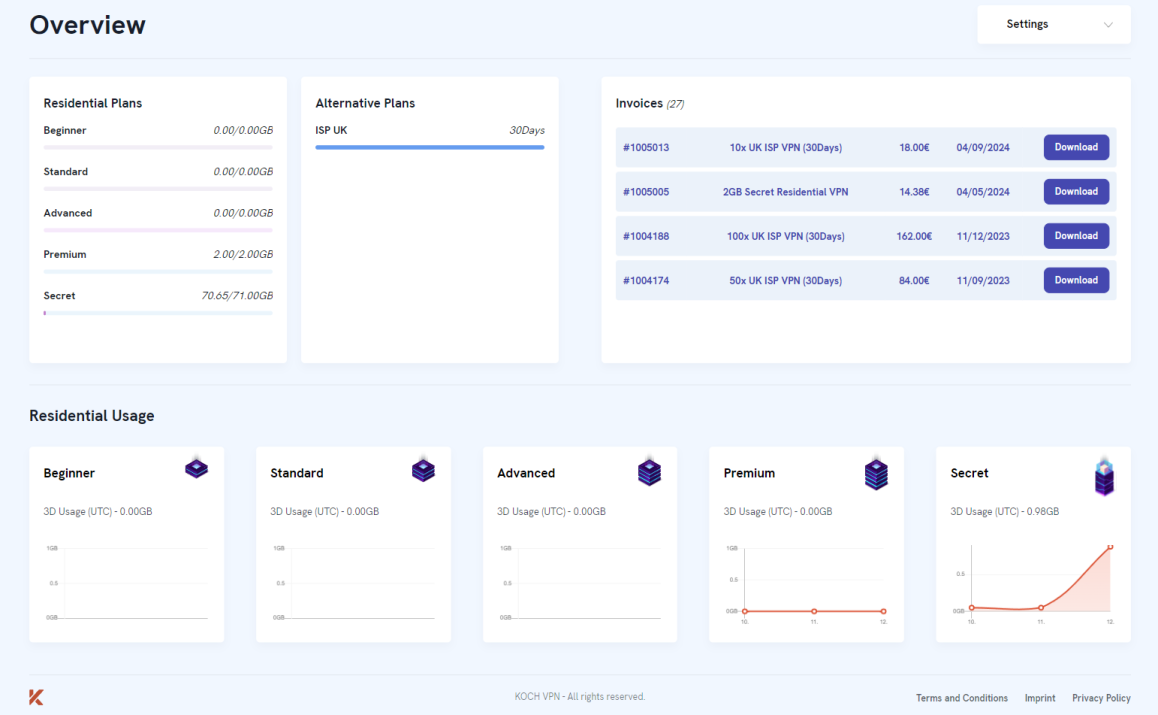Image resolution: width=1158 pixels, height=715 pixels.
Task: Click '2GB Secret Residential VPN' description
Action: [786, 192]
